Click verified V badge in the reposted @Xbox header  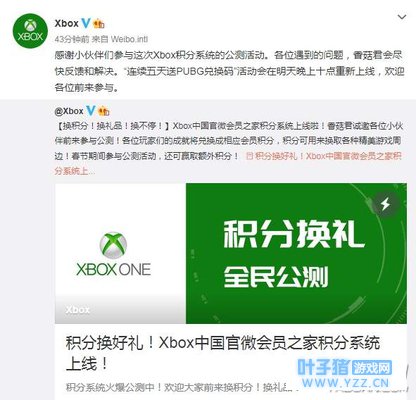pyautogui.click(x=90, y=111)
